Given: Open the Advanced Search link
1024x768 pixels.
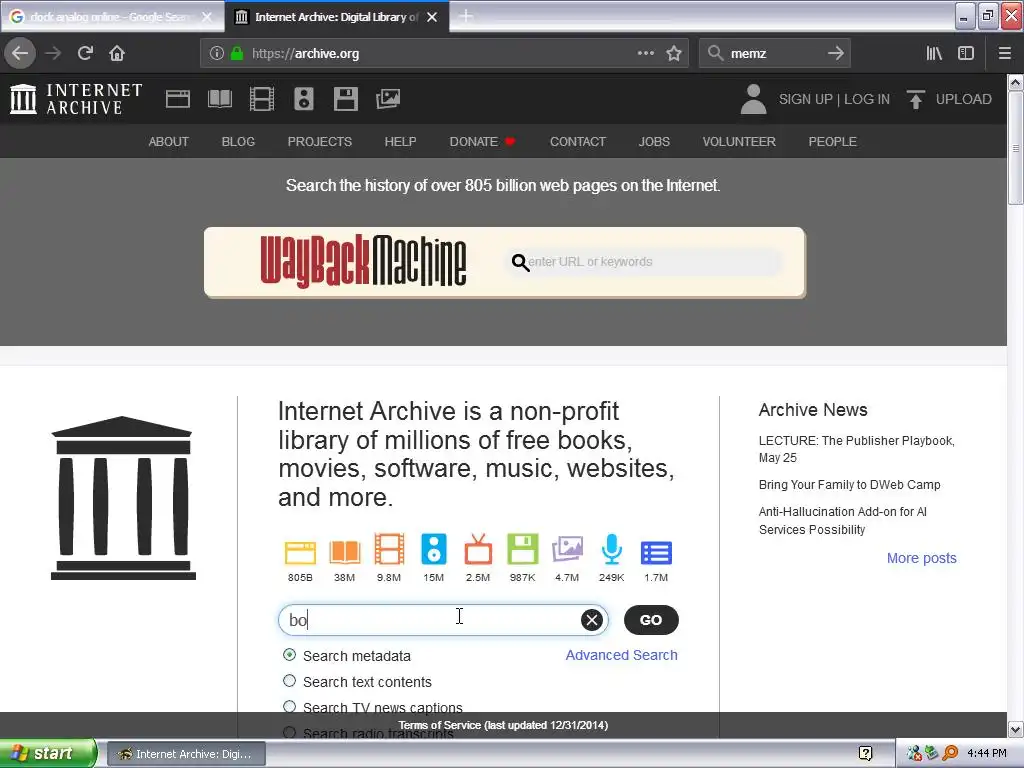Looking at the screenshot, I should (621, 655).
